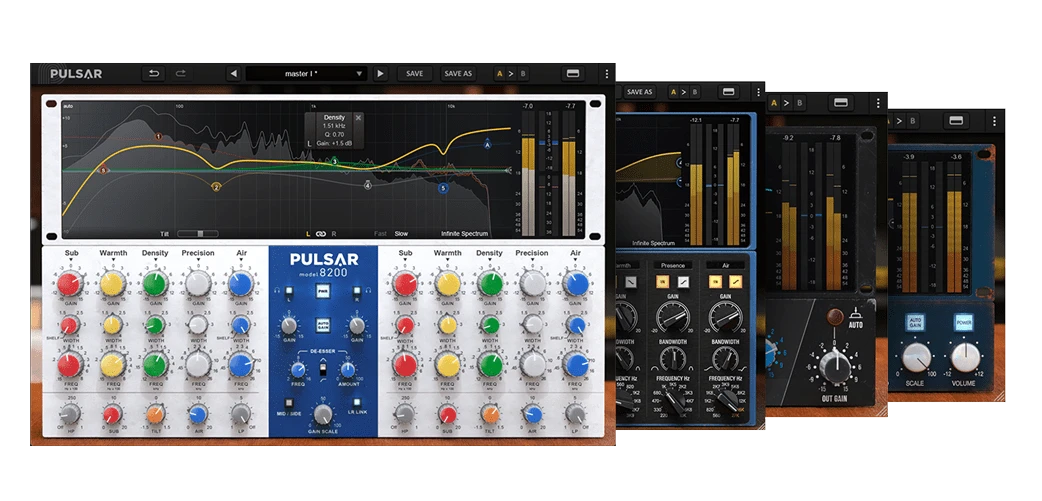The height and width of the screenshot is (501, 1042).
Task: Click SAVE AS in the main plugin window
Action: click(458, 73)
